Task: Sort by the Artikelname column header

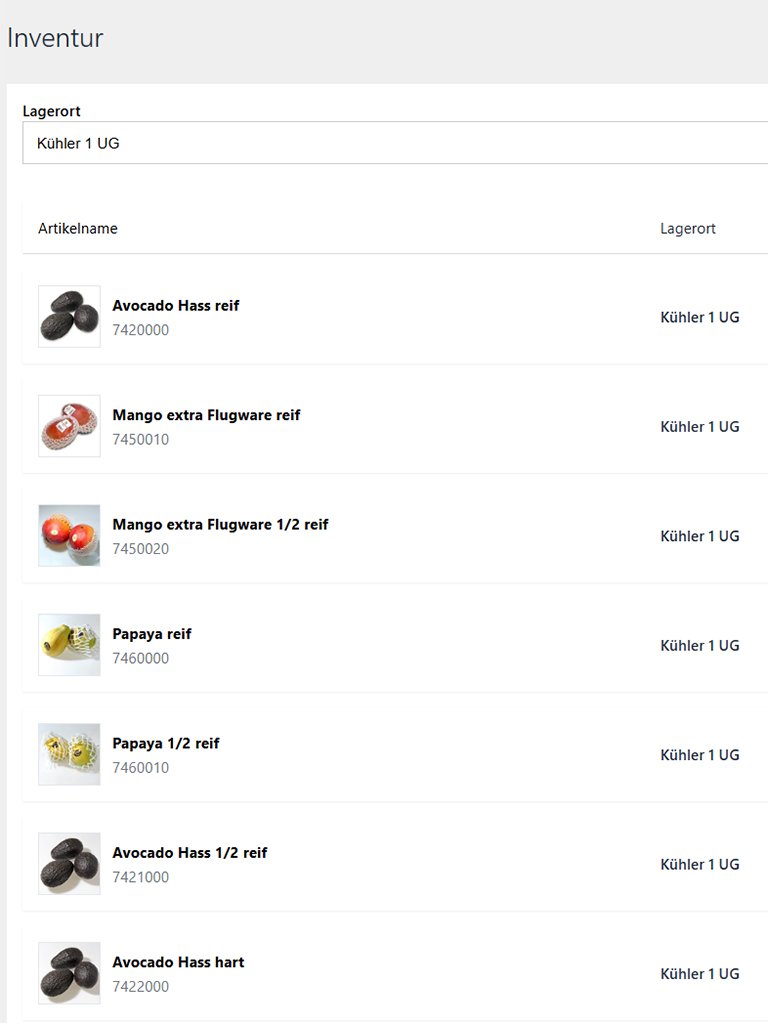Action: click(x=78, y=229)
